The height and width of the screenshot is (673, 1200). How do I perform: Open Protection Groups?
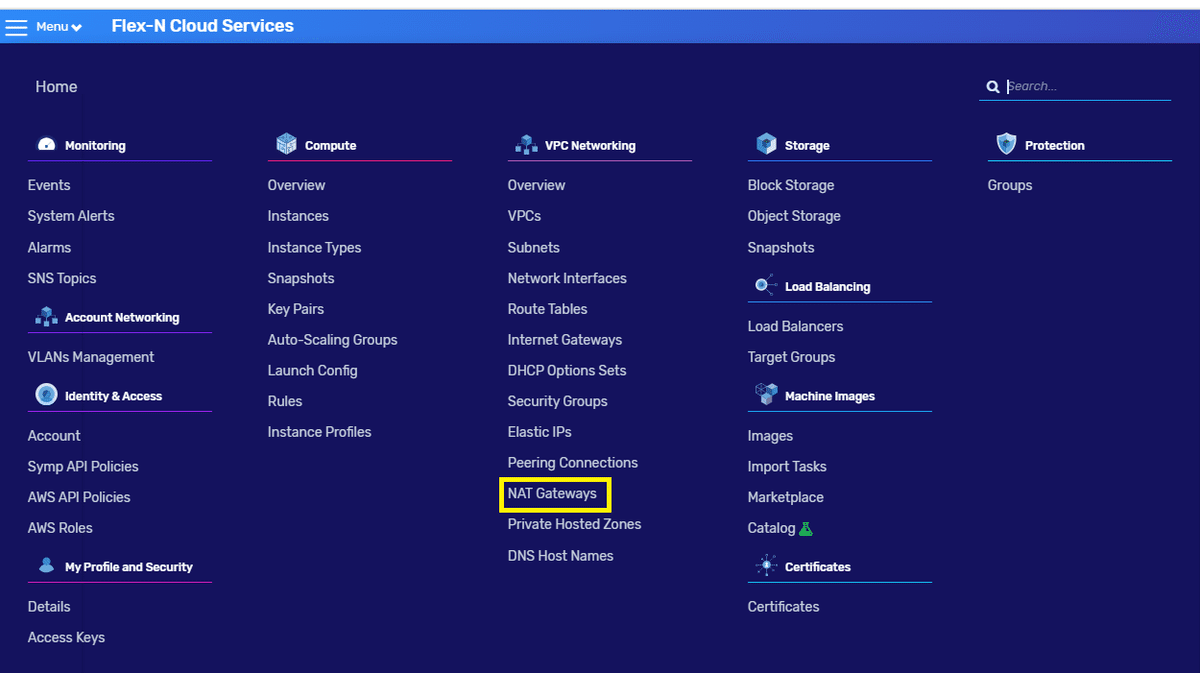click(x=1010, y=185)
